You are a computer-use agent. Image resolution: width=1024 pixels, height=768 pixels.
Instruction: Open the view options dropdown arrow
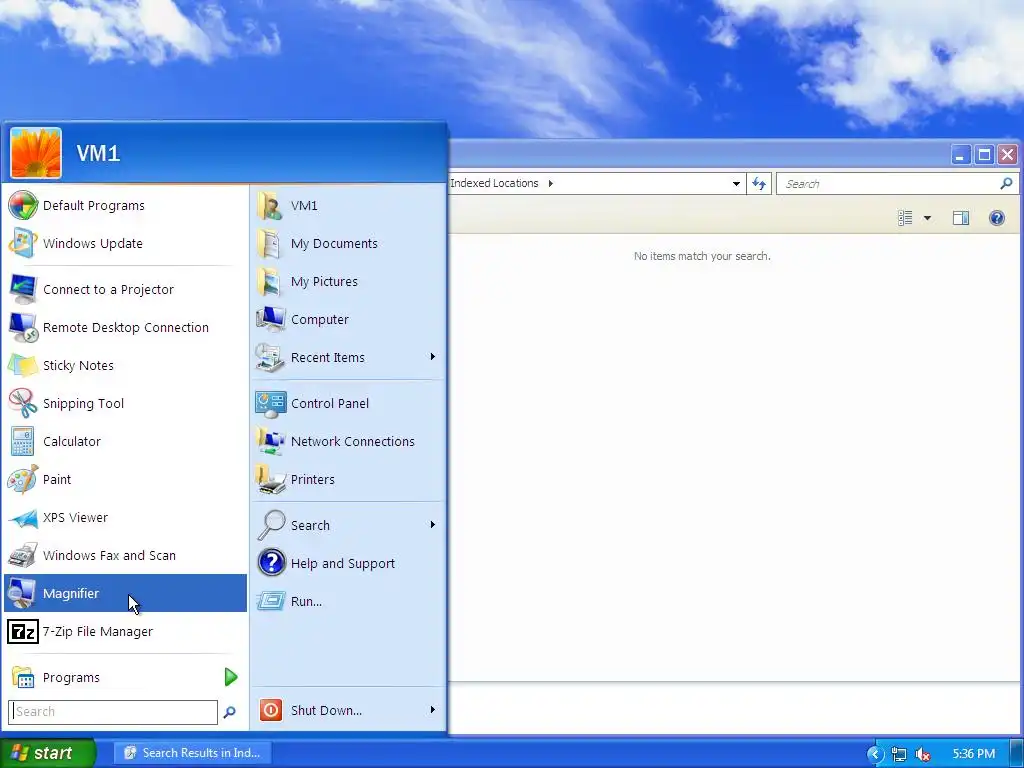(x=927, y=218)
